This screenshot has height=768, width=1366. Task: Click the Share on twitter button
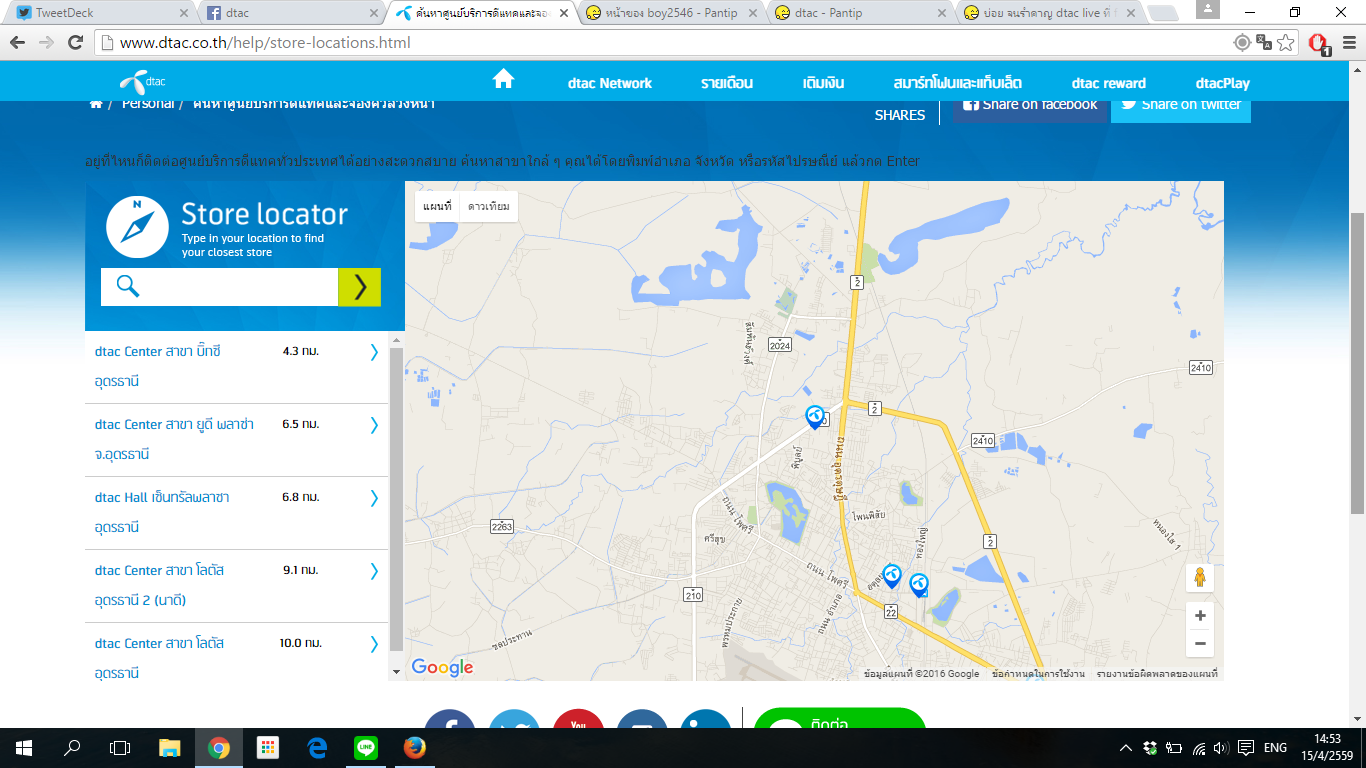tap(1181, 106)
